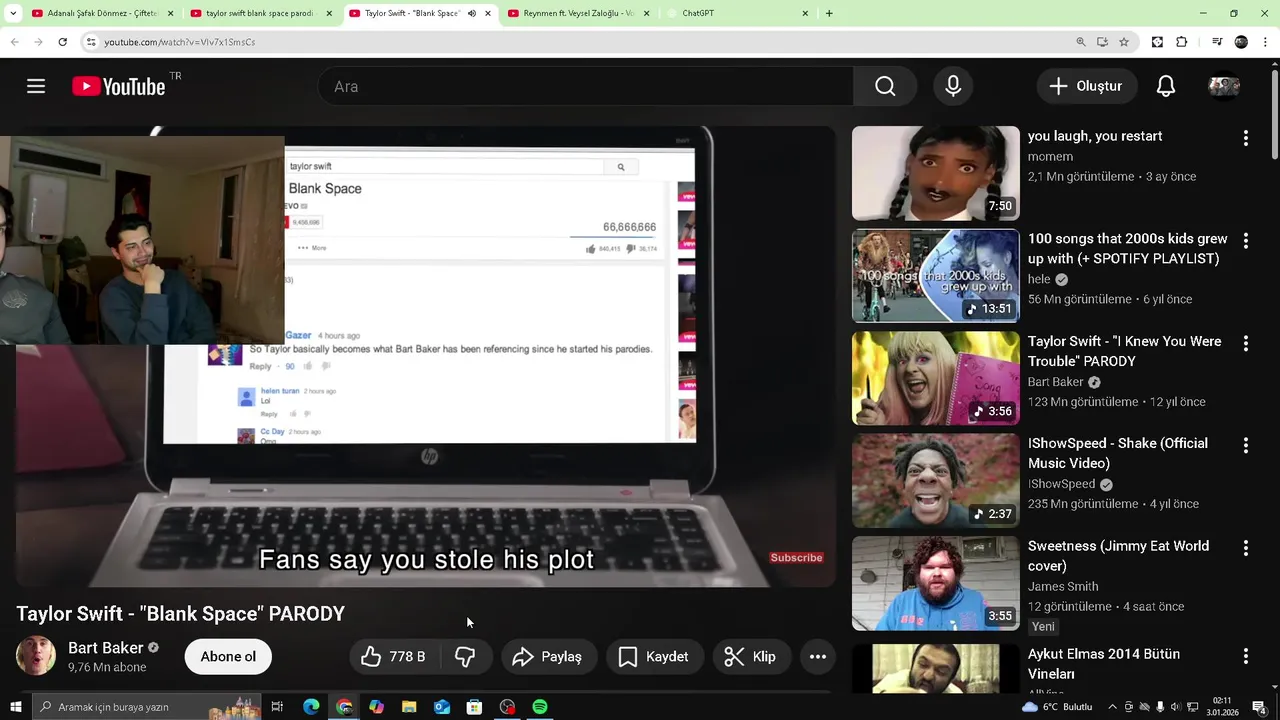Screen dimensions: 1280x720
Task: Reload the current page
Action: pos(62,42)
